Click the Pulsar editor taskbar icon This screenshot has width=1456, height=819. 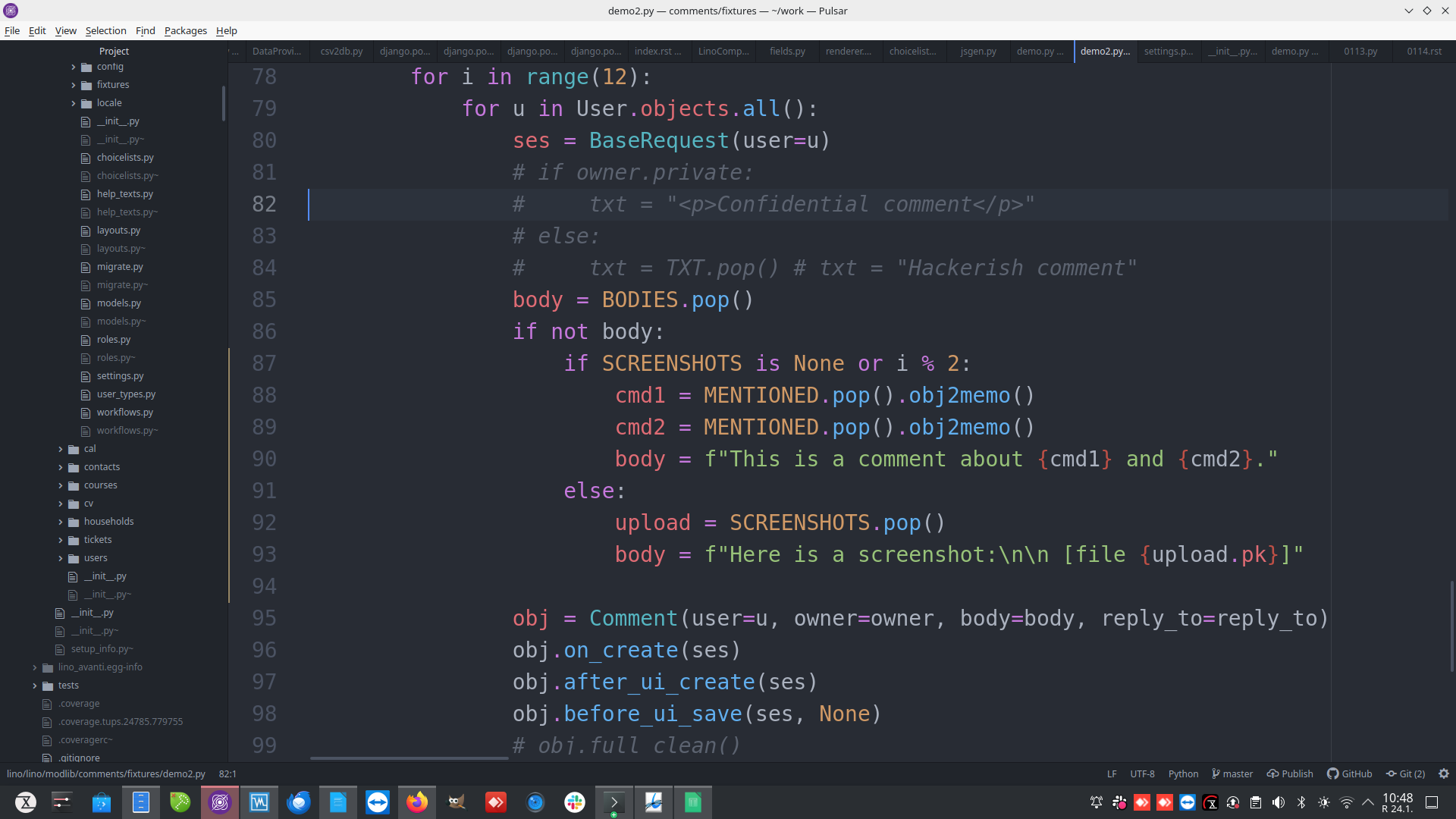pyautogui.click(x=220, y=802)
